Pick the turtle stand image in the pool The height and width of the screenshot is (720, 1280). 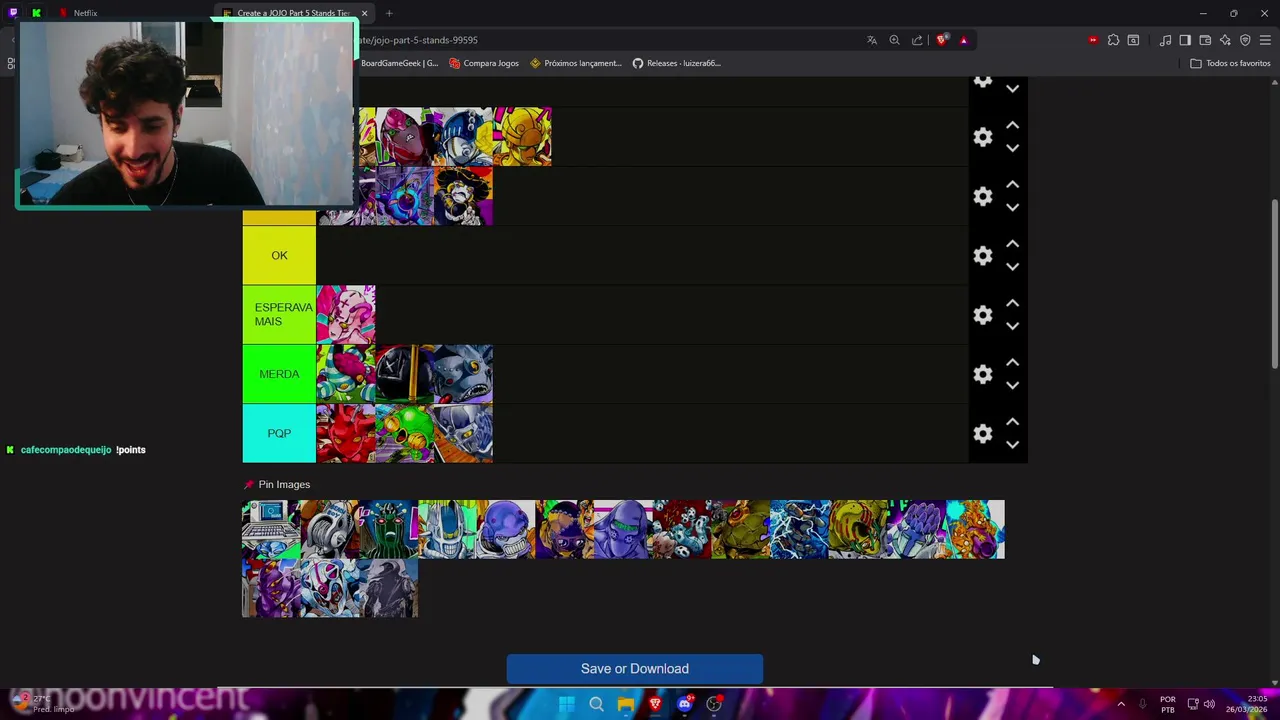pos(741,529)
